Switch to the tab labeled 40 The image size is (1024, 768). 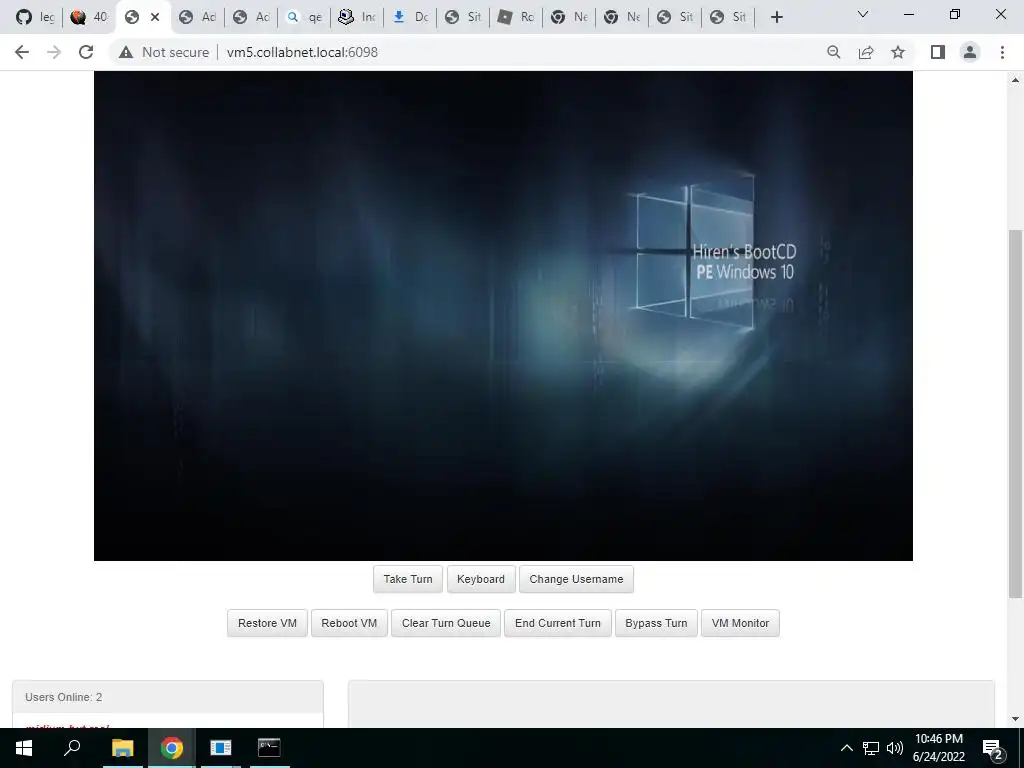89,17
